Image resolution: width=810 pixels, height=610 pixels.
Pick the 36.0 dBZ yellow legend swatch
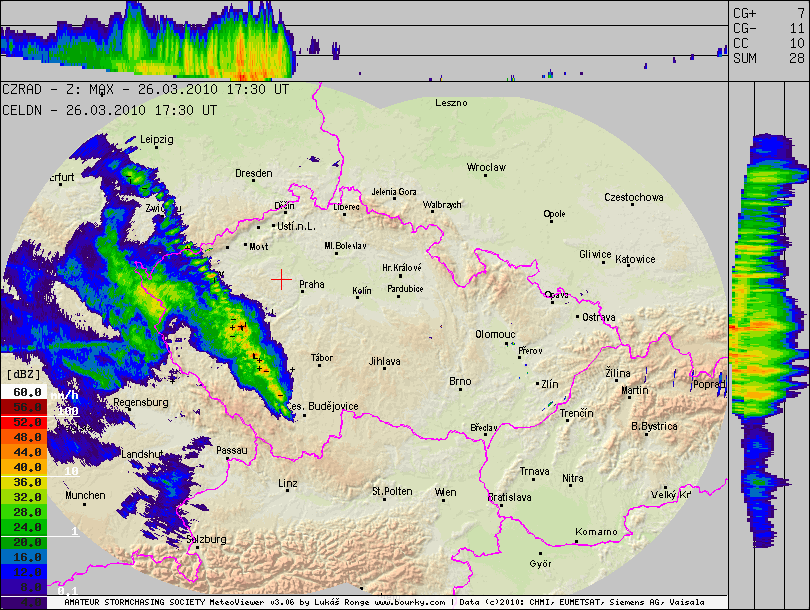24,482
